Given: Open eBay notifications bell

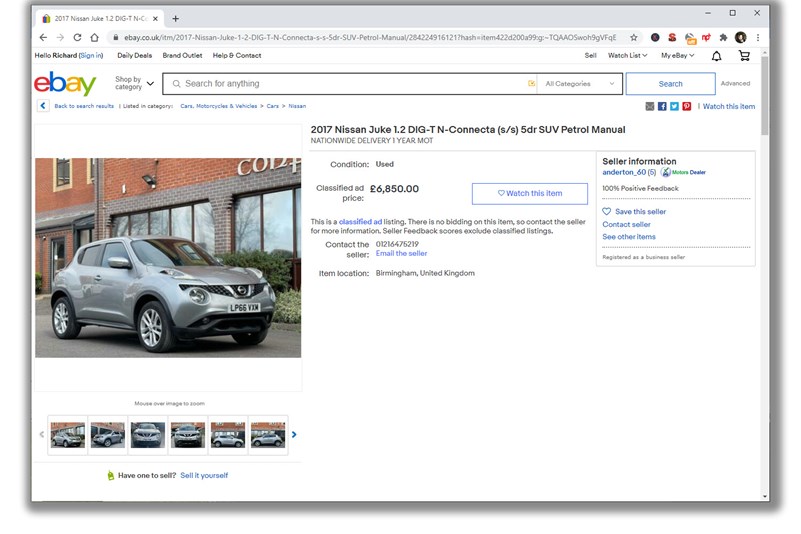Looking at the screenshot, I should (717, 56).
